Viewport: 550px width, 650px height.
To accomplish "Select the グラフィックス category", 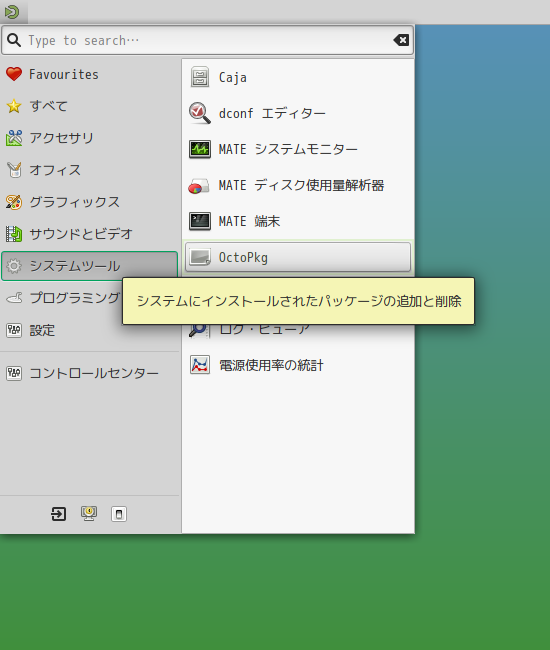I will tap(90, 202).
